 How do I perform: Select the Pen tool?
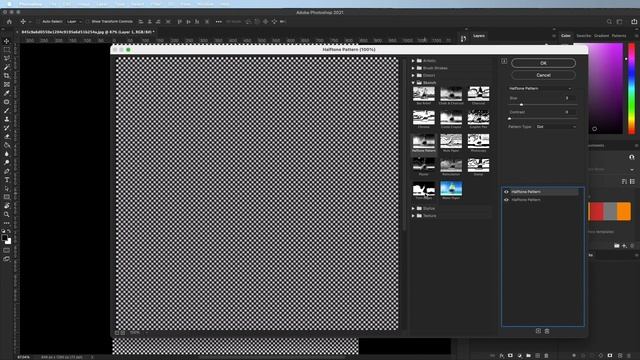pyautogui.click(x=7, y=171)
